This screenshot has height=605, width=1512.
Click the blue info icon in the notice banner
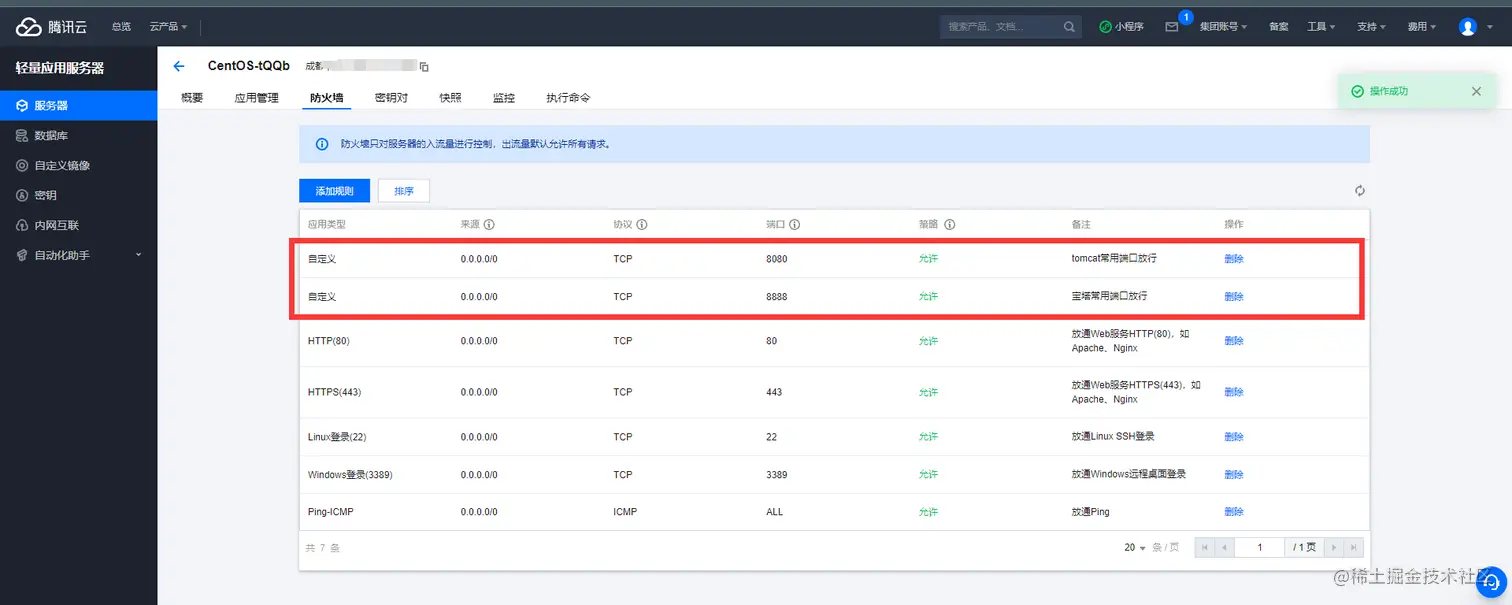tap(322, 144)
